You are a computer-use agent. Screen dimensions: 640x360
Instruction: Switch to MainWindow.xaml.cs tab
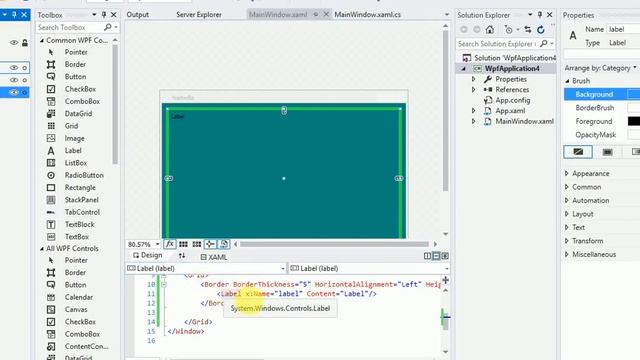(x=367, y=14)
